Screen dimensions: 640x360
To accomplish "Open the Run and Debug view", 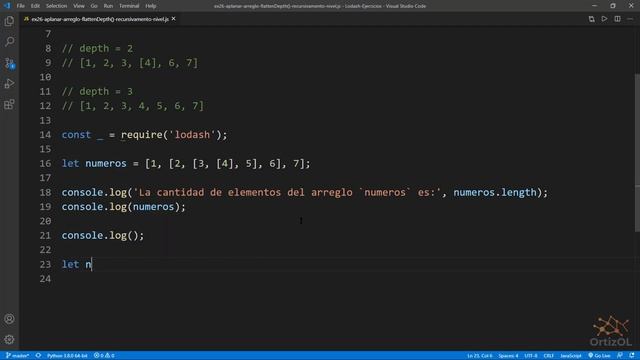I will tap(9, 83).
